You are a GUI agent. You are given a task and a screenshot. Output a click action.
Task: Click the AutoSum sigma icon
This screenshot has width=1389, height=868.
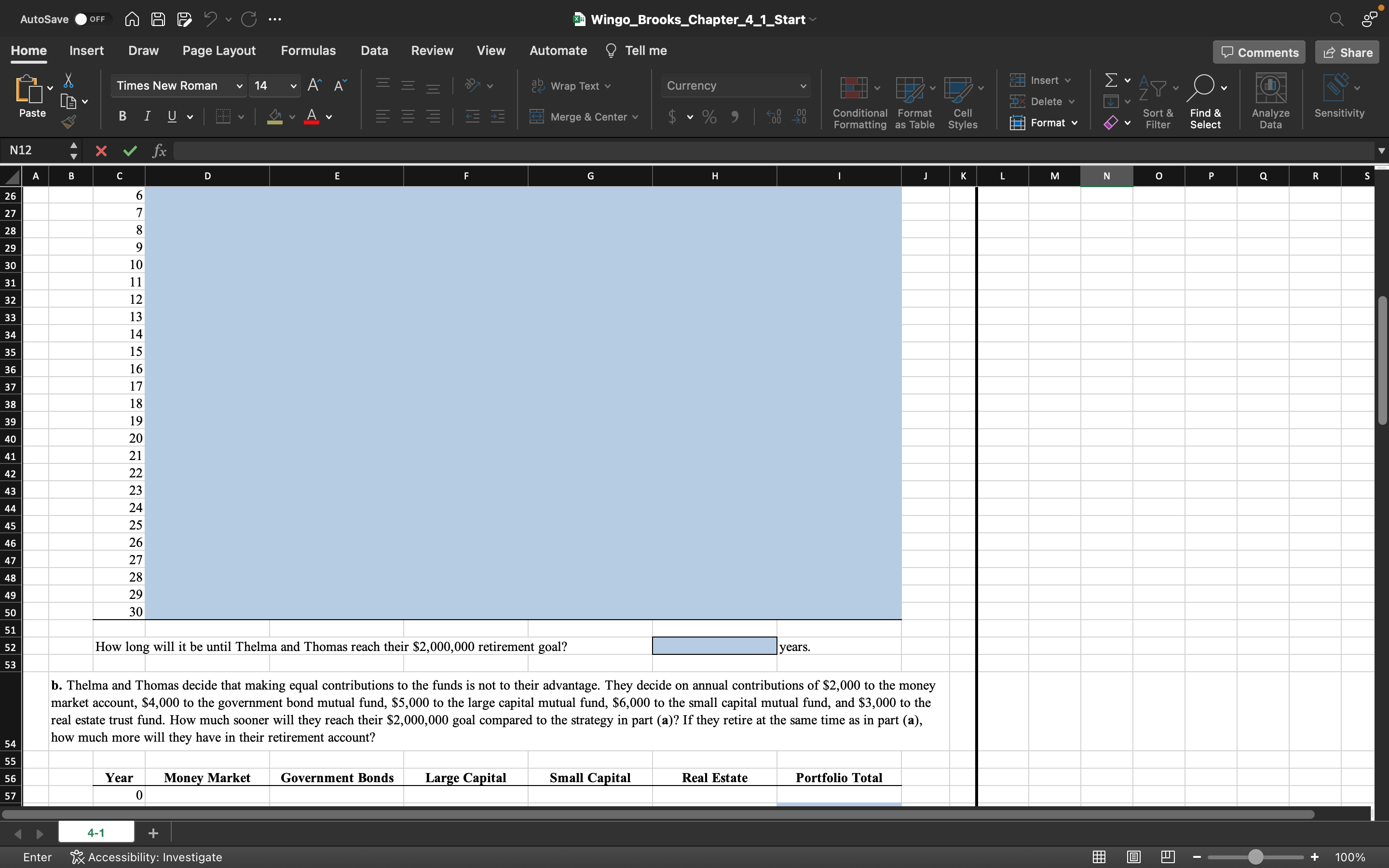(1111, 81)
